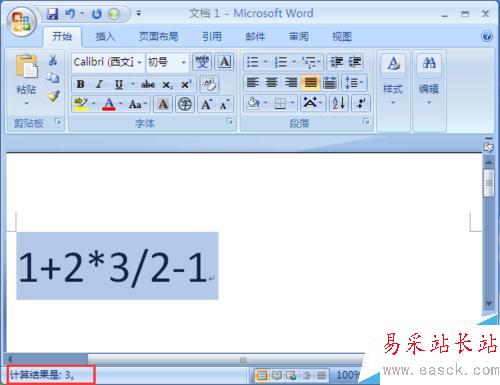The height and width of the screenshot is (385, 500).
Task: Activate the Format Painter brush
Action: (x=53, y=96)
